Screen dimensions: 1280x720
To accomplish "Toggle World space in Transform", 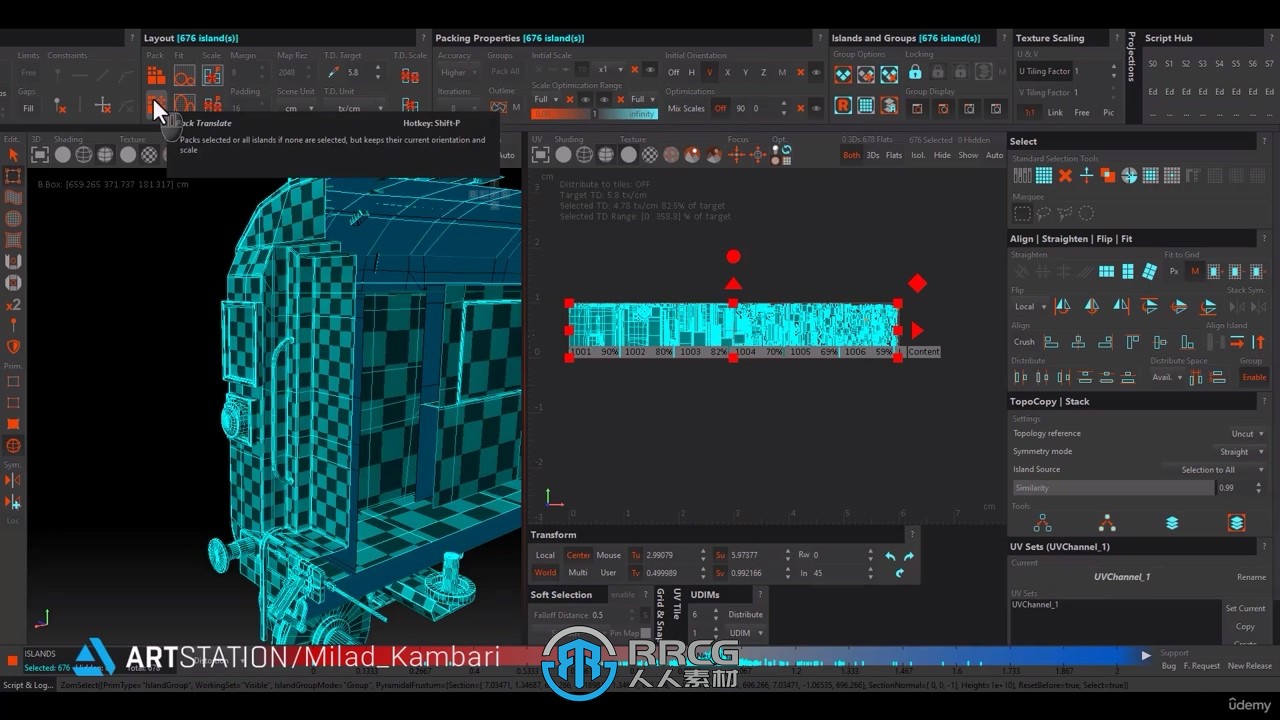I will click(545, 573).
